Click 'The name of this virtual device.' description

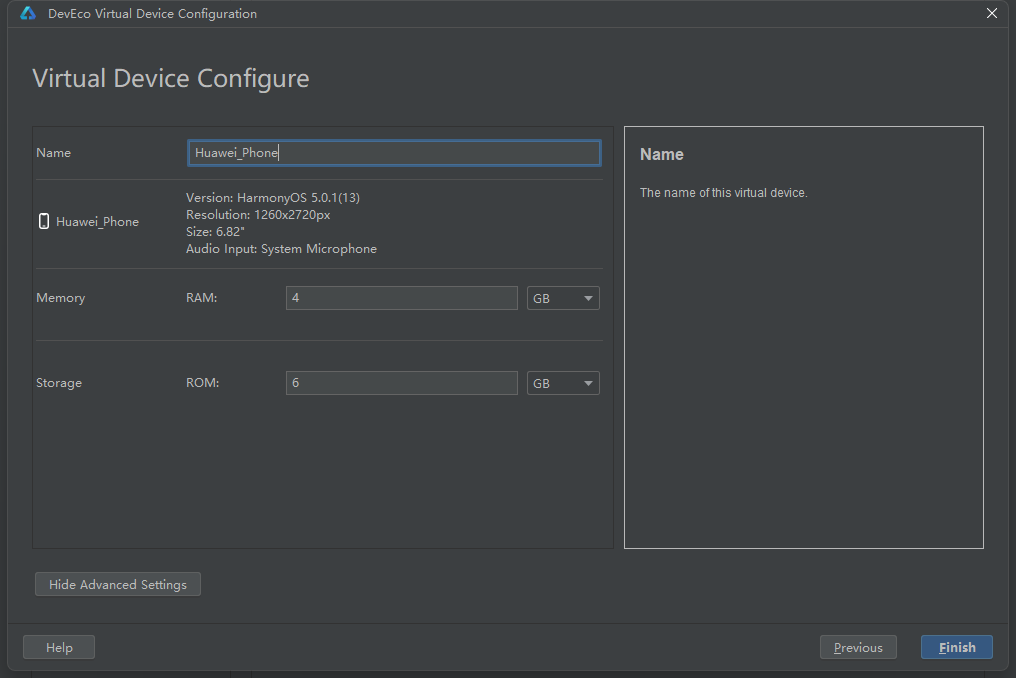coord(724,193)
